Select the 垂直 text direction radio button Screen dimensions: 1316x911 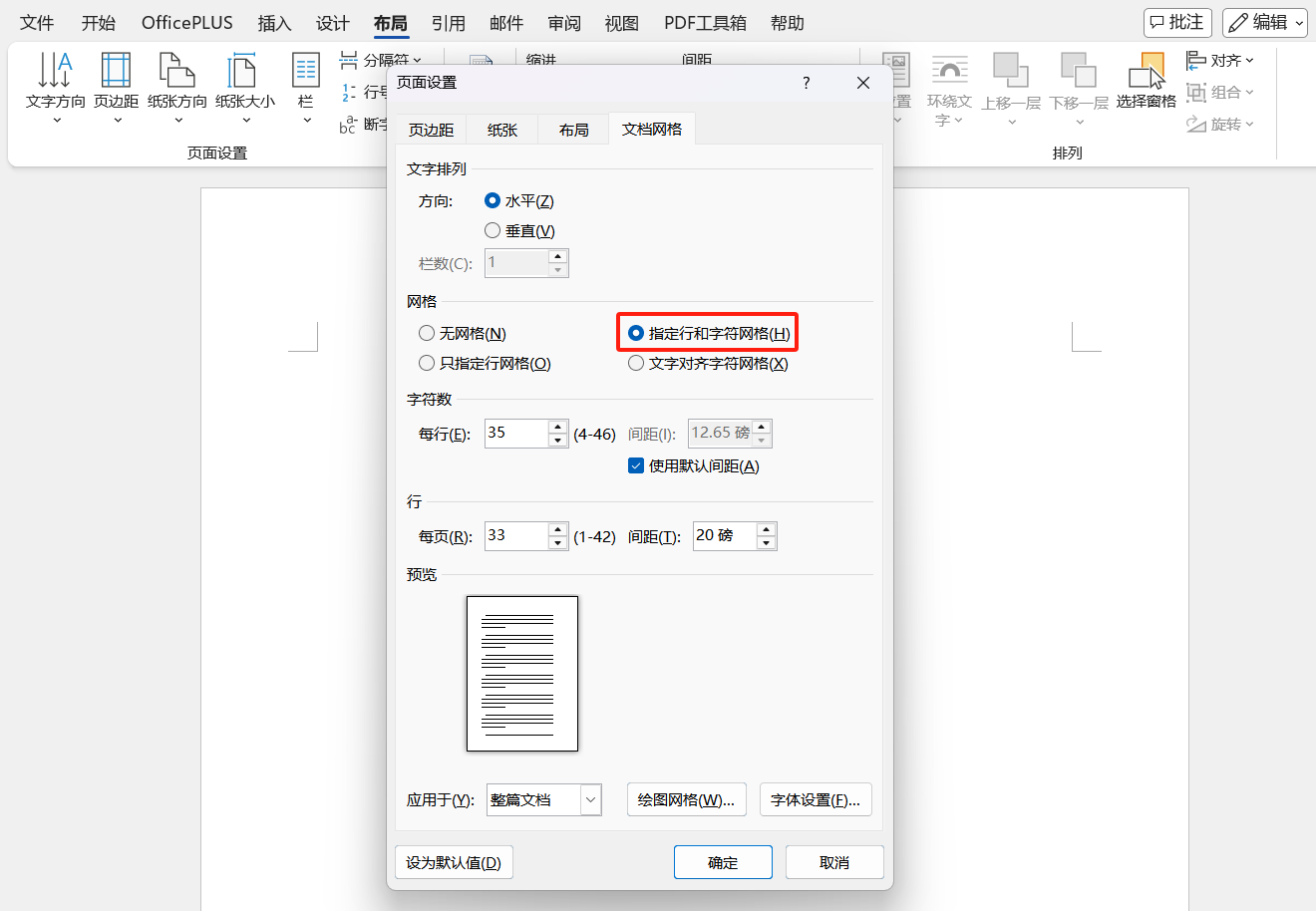pyautogui.click(x=492, y=229)
